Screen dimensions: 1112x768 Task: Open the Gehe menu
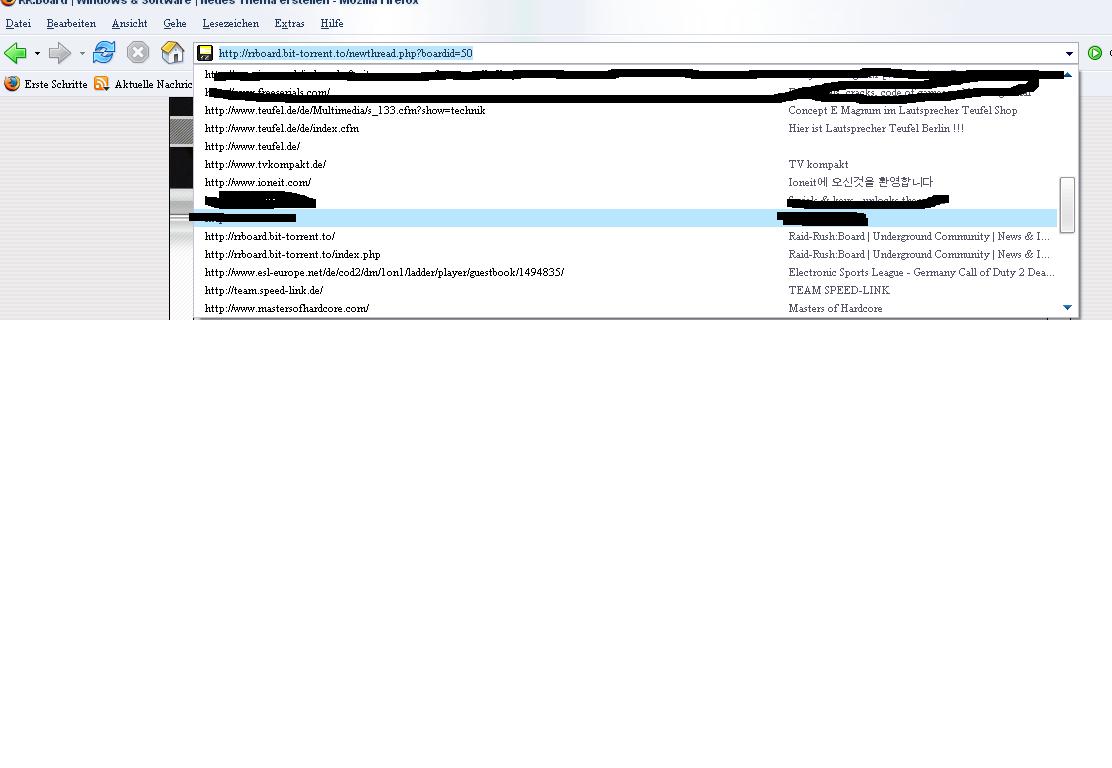pos(174,23)
